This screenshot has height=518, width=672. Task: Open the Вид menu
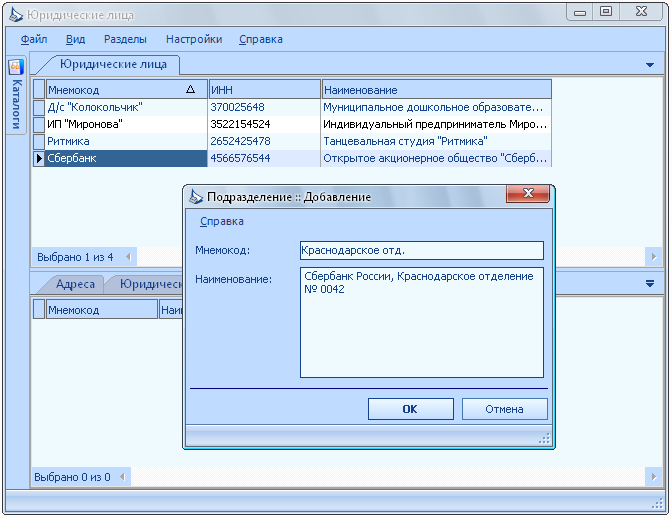[75, 39]
